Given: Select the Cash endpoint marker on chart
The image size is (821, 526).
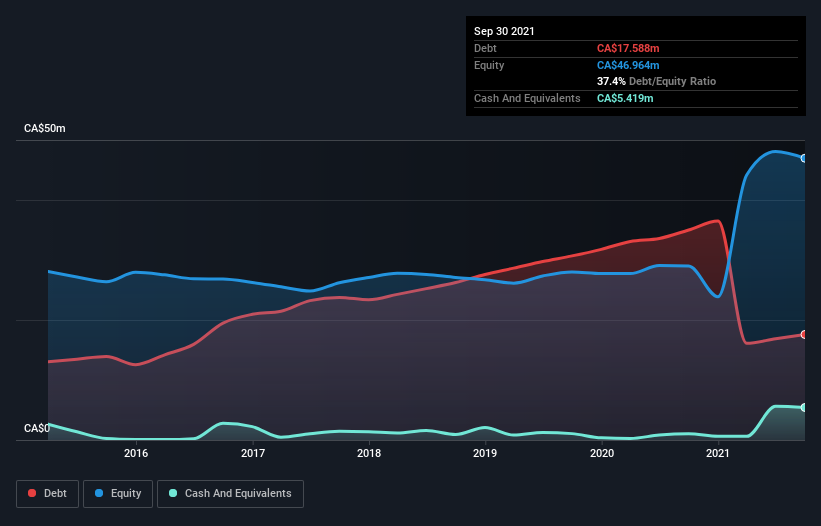Looking at the screenshot, I should (x=804, y=407).
